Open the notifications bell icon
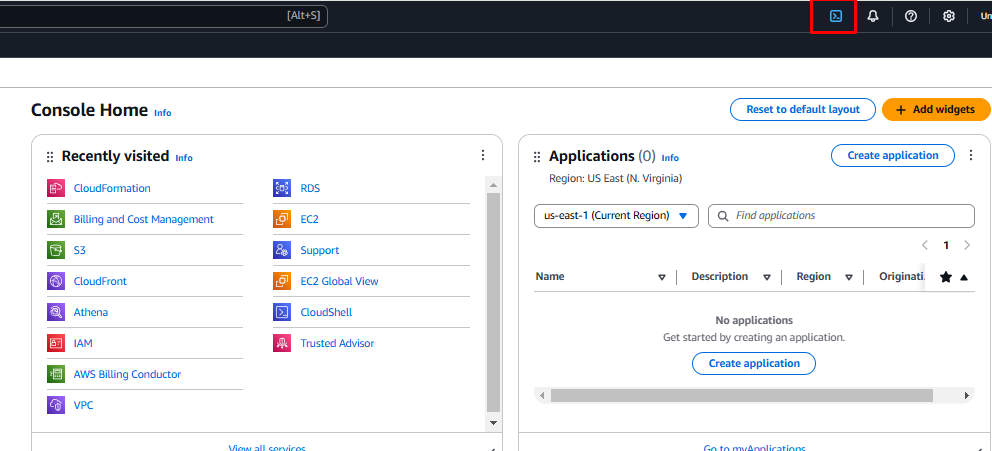 [873, 16]
